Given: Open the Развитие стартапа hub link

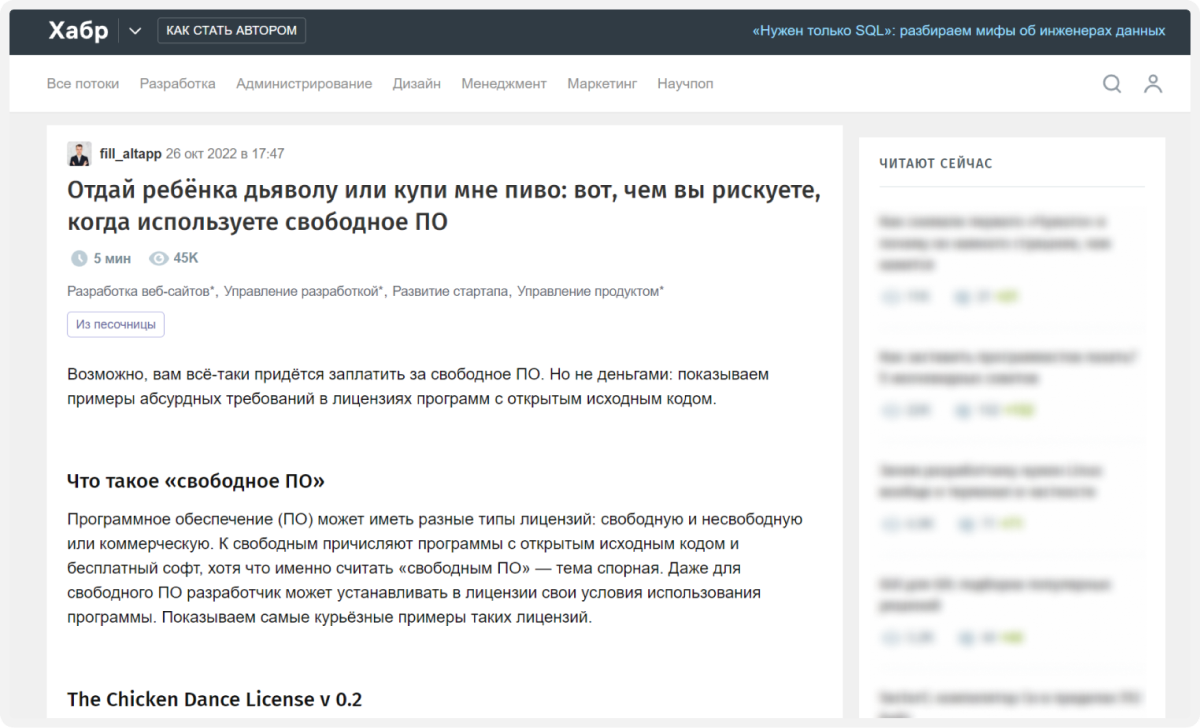Looking at the screenshot, I should (451, 291).
